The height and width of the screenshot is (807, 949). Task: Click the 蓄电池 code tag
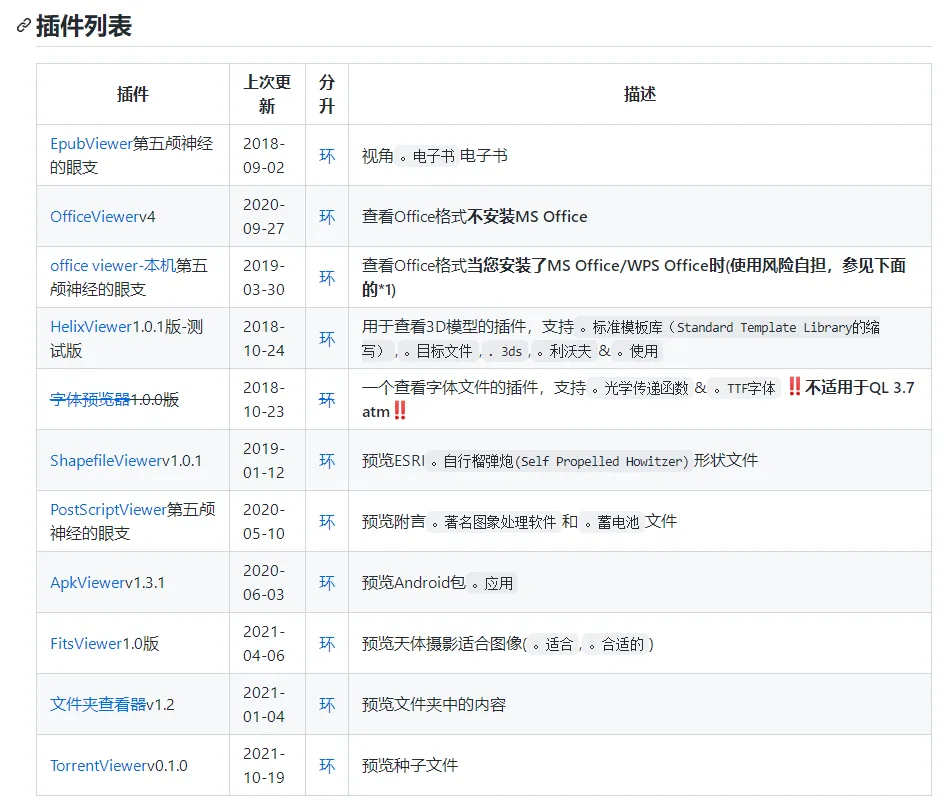tap(612, 522)
